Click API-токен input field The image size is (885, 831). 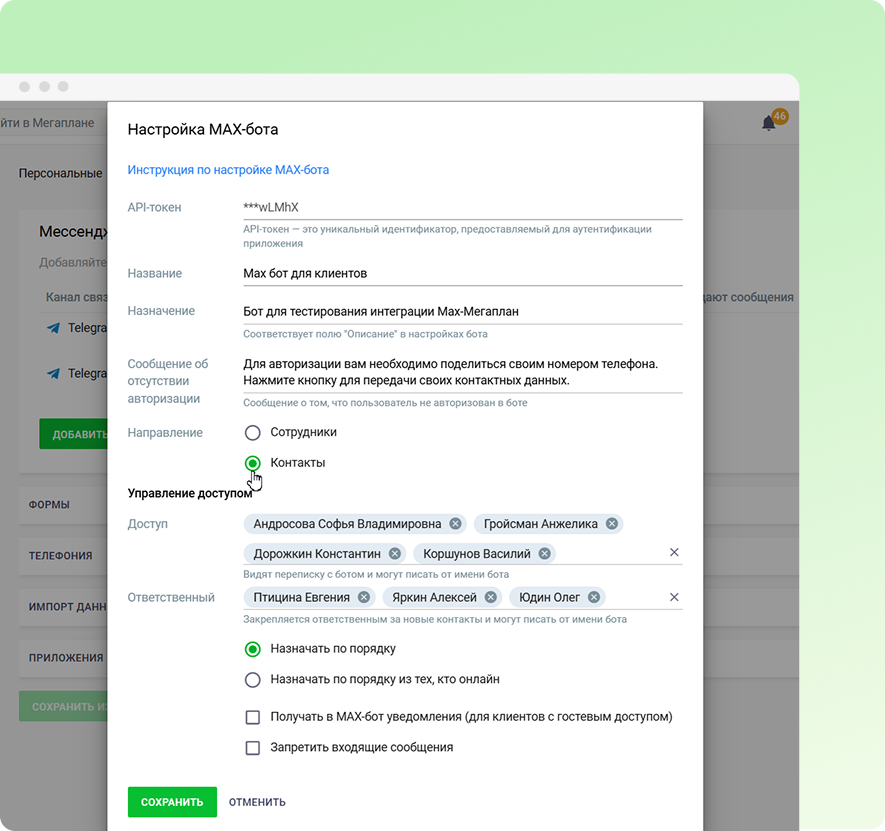click(x=463, y=208)
